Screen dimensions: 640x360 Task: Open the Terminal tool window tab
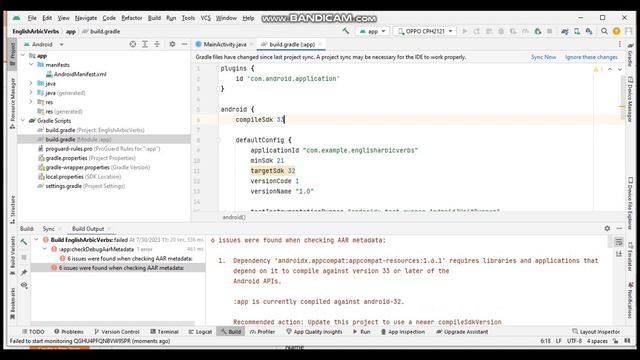164,332
